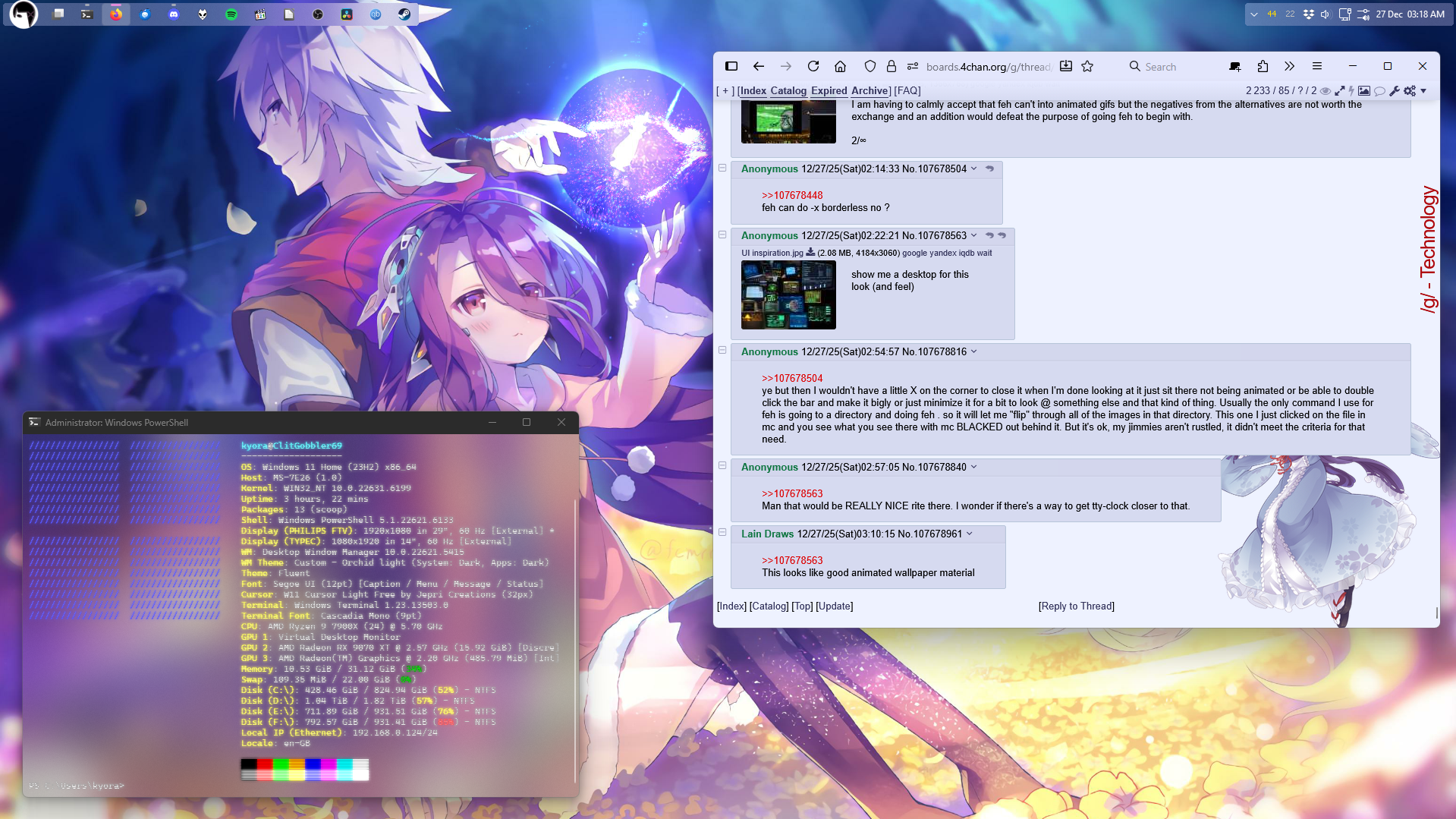Launch foobar2000 from the taskbar
Image resolution: width=1456 pixels, height=819 pixels.
tap(203, 14)
